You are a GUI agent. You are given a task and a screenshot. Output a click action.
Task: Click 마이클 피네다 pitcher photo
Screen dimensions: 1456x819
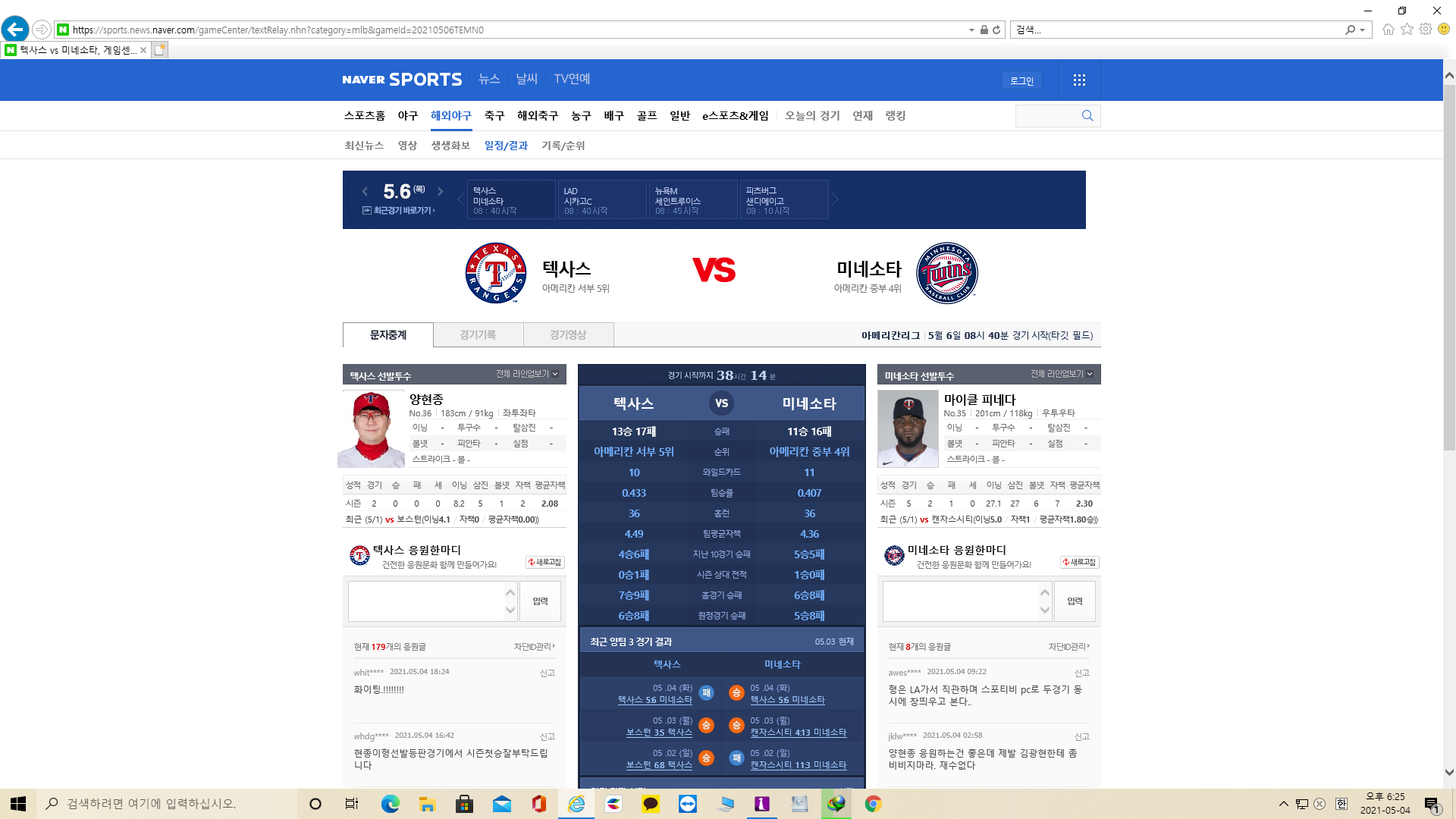[908, 429]
